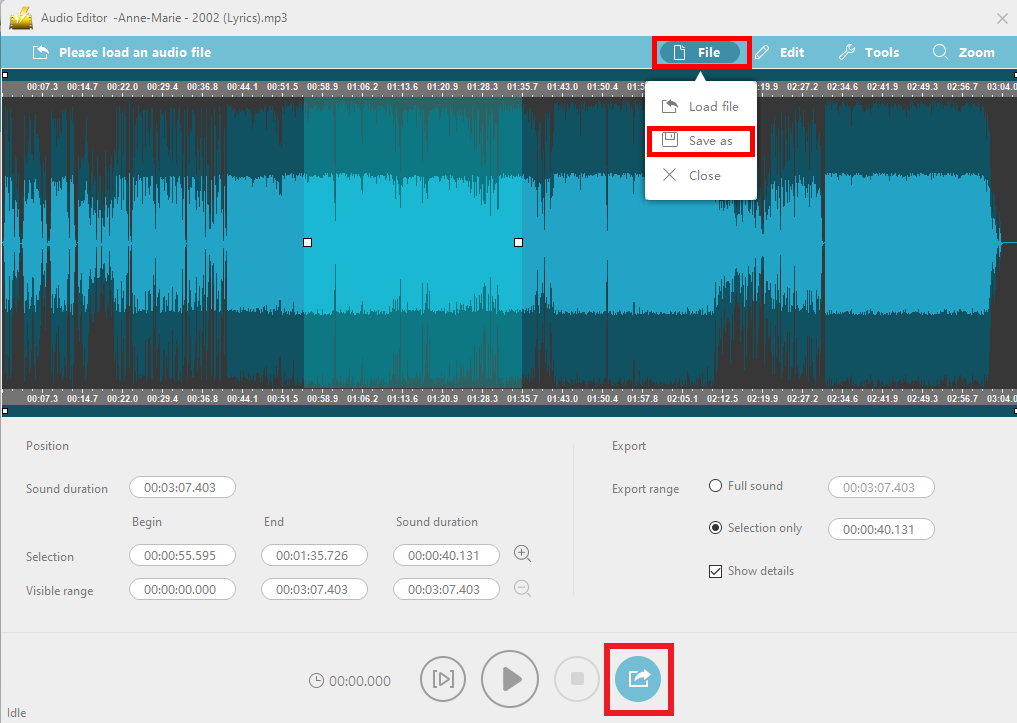Image resolution: width=1017 pixels, height=723 pixels.
Task: Click the Export section heading
Action: point(628,446)
